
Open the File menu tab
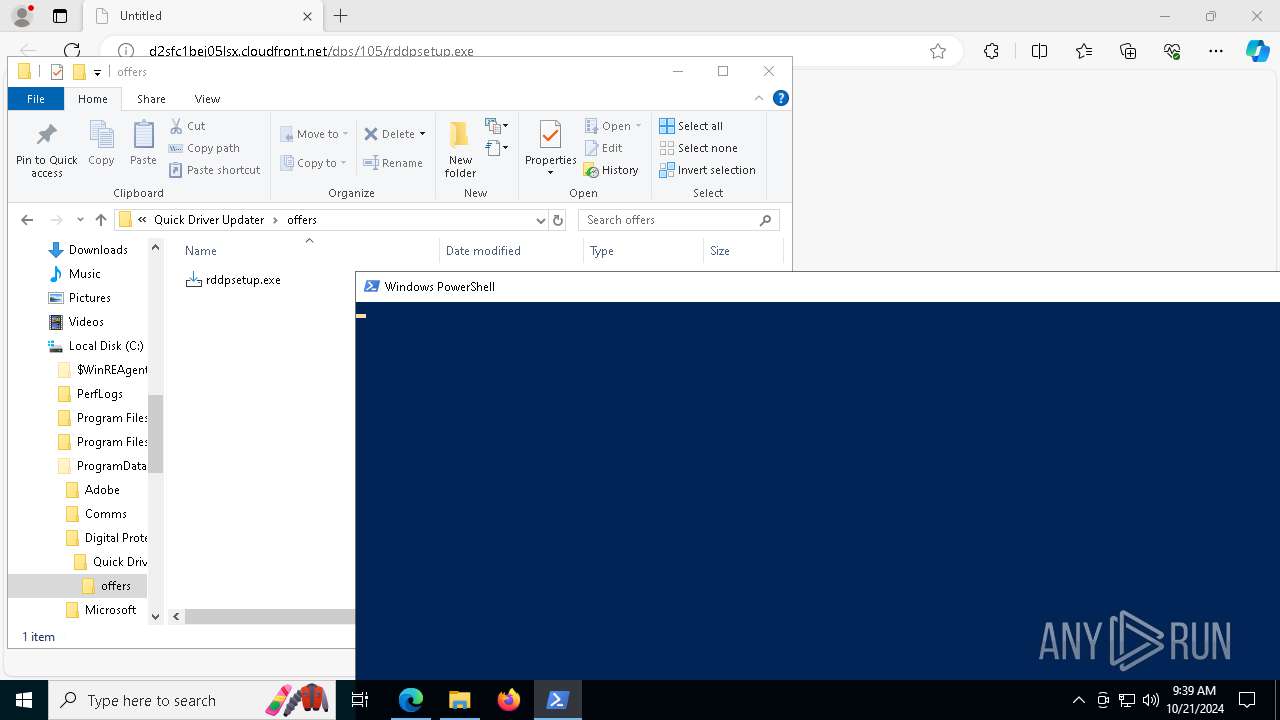coord(36,99)
